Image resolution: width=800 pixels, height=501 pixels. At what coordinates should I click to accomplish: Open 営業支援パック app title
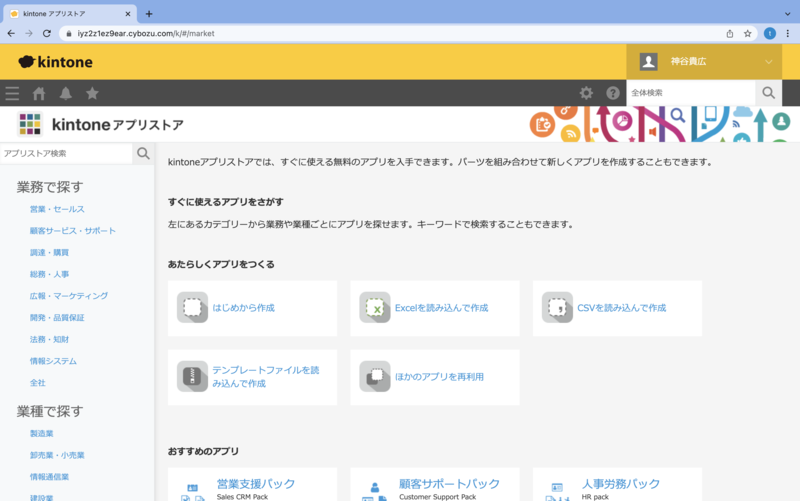pos(256,484)
